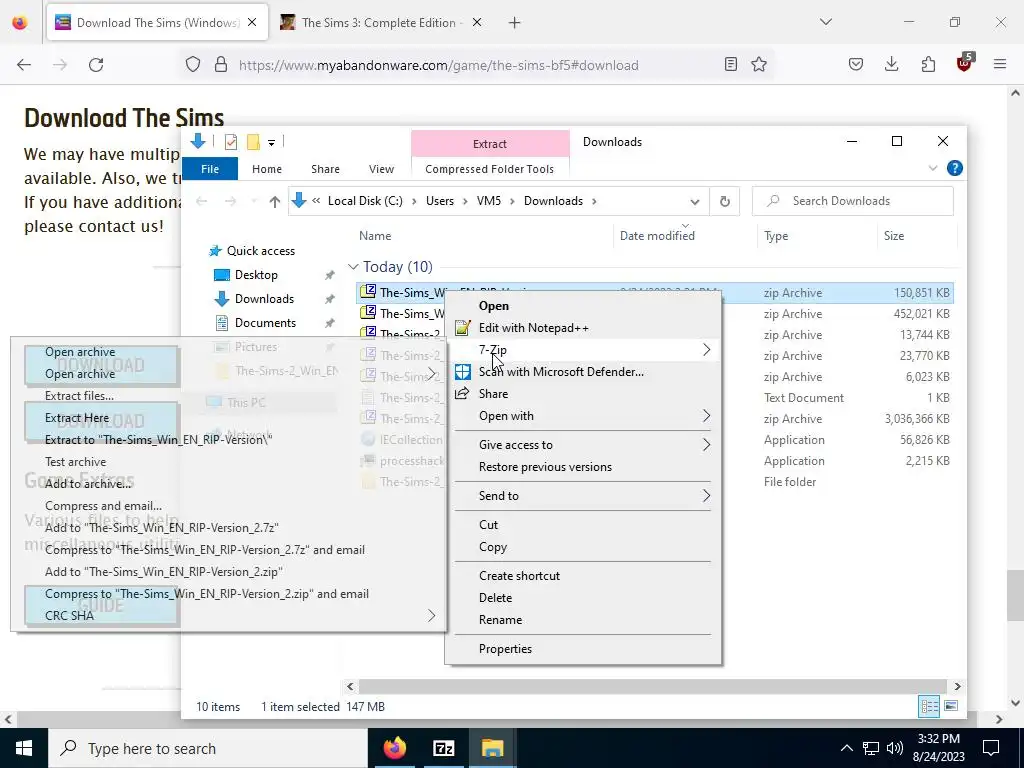Open the Home ribbon tab
The image size is (1024, 768).
[x=266, y=169]
